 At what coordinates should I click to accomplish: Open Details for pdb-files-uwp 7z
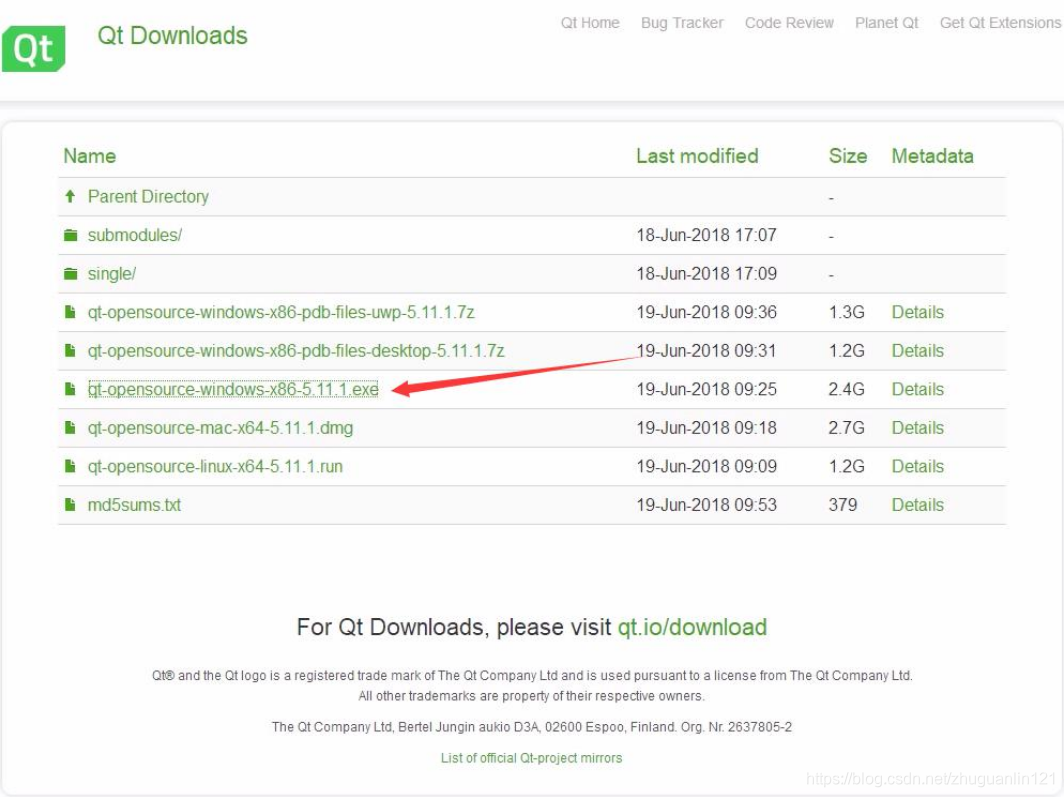(x=917, y=313)
